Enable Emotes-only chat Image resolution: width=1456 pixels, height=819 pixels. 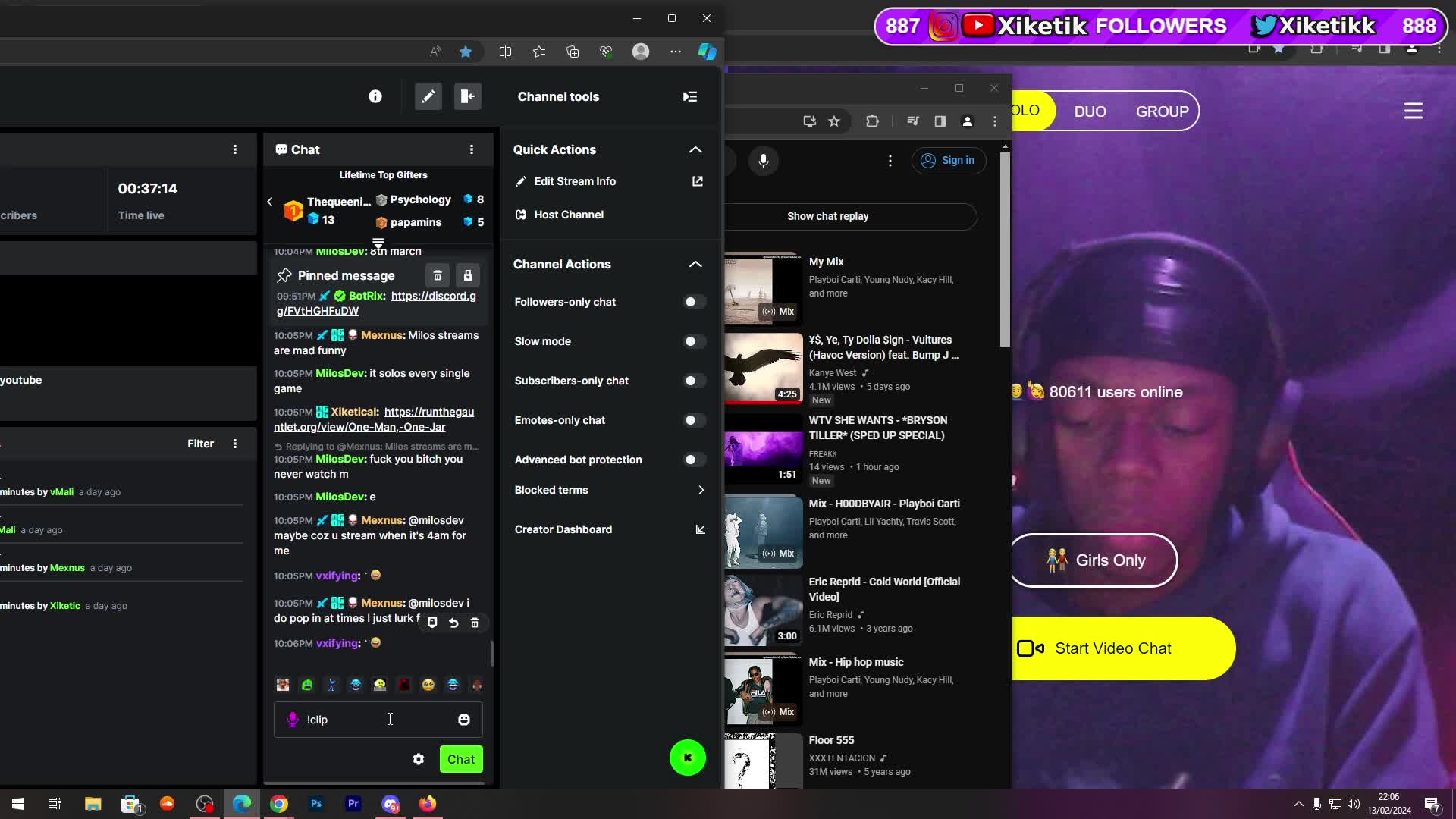point(692,420)
